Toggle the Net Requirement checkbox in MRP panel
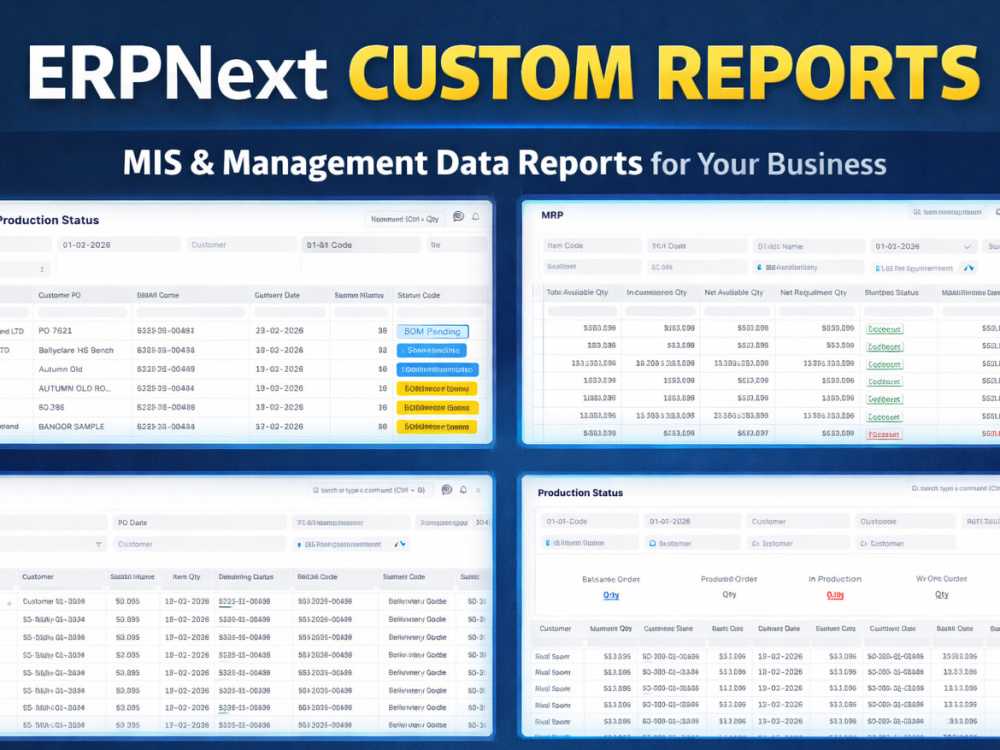Image resolution: width=1000 pixels, height=750 pixels. coord(878,268)
